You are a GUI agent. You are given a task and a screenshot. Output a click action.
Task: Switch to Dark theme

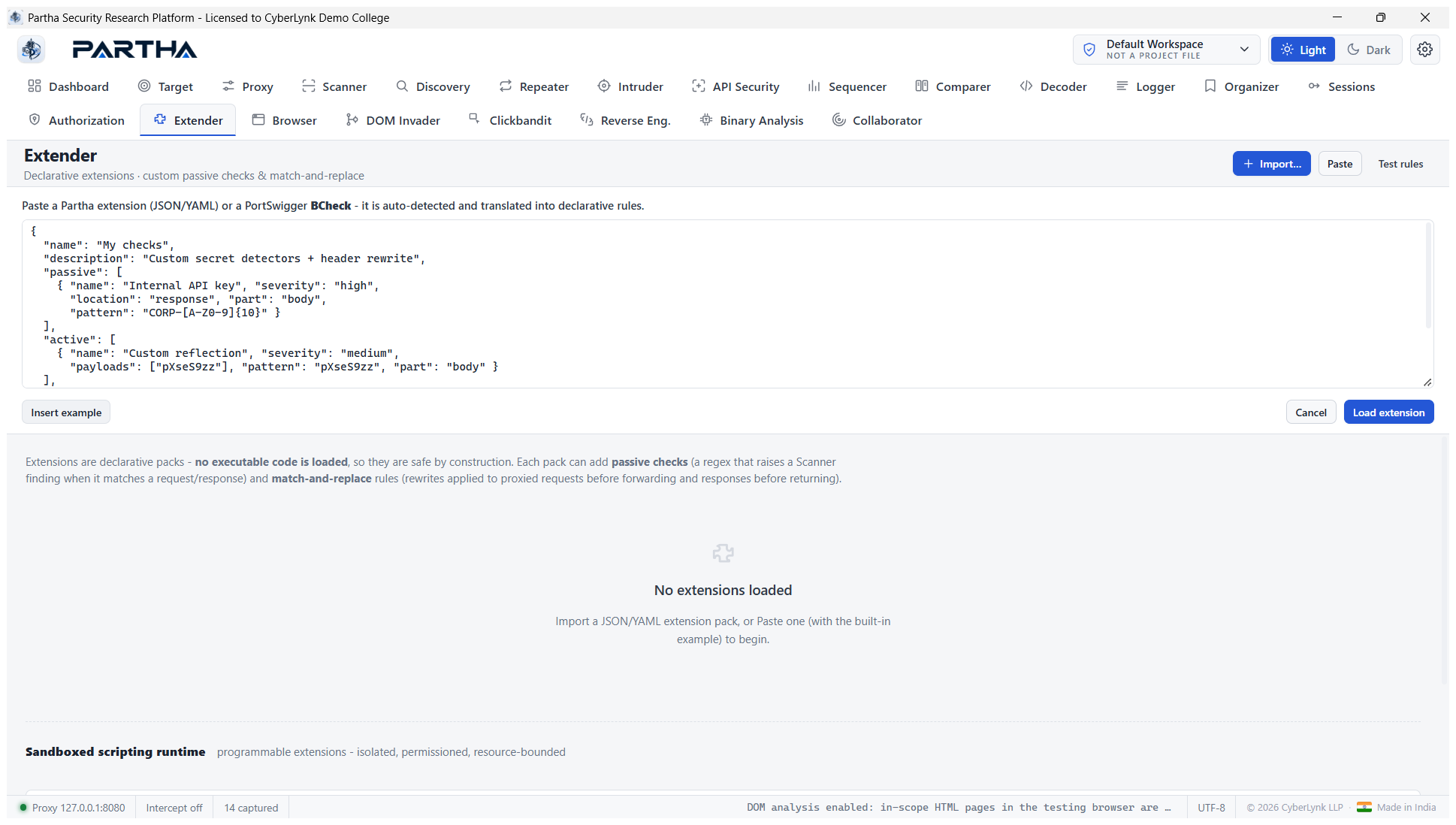pyautogui.click(x=1368, y=50)
